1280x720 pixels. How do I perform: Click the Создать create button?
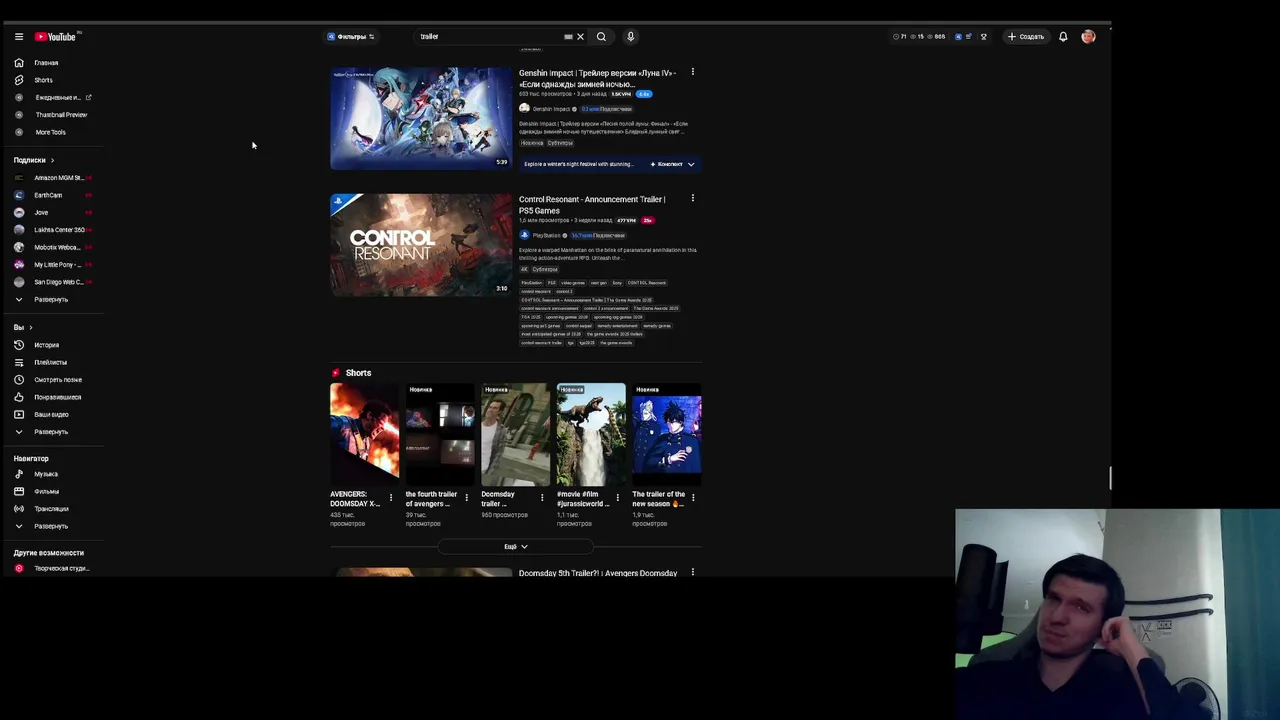pyautogui.click(x=1026, y=37)
